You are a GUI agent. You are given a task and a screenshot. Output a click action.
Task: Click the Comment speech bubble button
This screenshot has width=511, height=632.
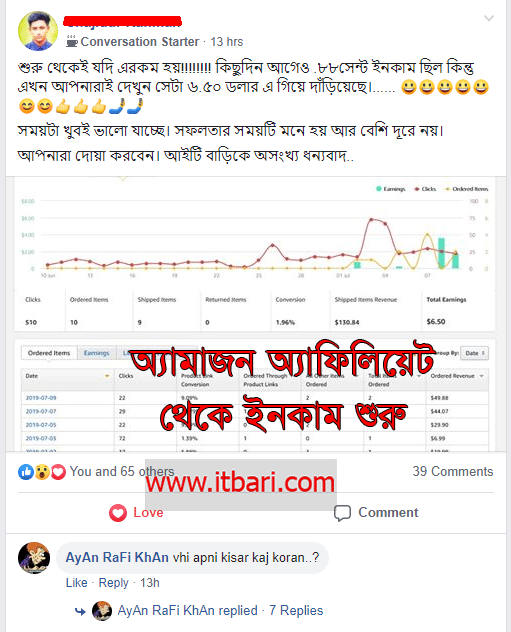pos(376,513)
